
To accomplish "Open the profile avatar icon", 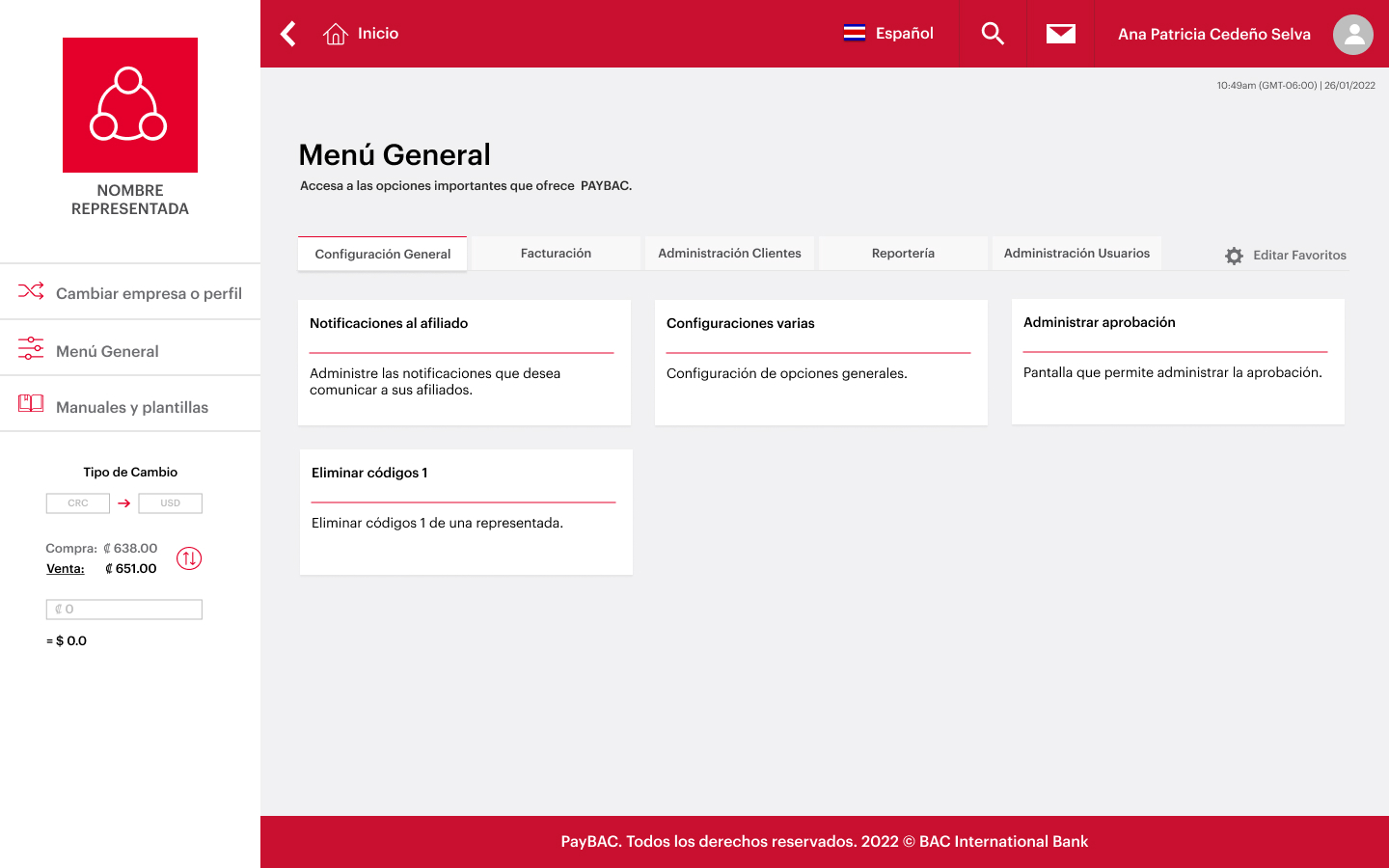I will [x=1352, y=34].
